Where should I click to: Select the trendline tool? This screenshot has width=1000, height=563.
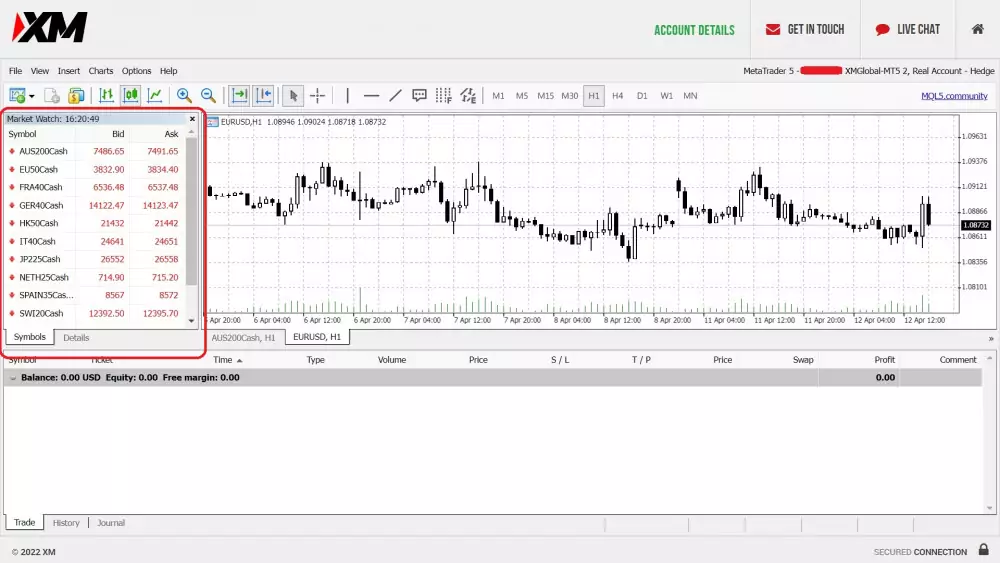click(x=395, y=96)
